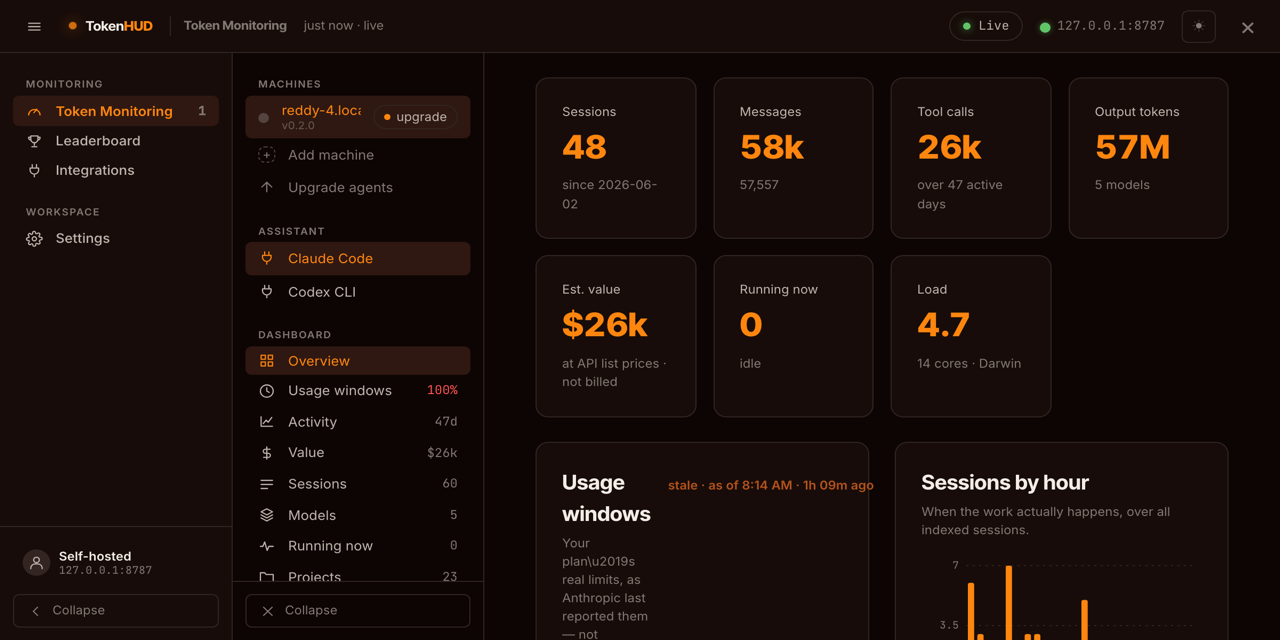Click the 127.0.0.1:8787 connection status in header
This screenshot has width=1280, height=640.
(x=1102, y=26)
